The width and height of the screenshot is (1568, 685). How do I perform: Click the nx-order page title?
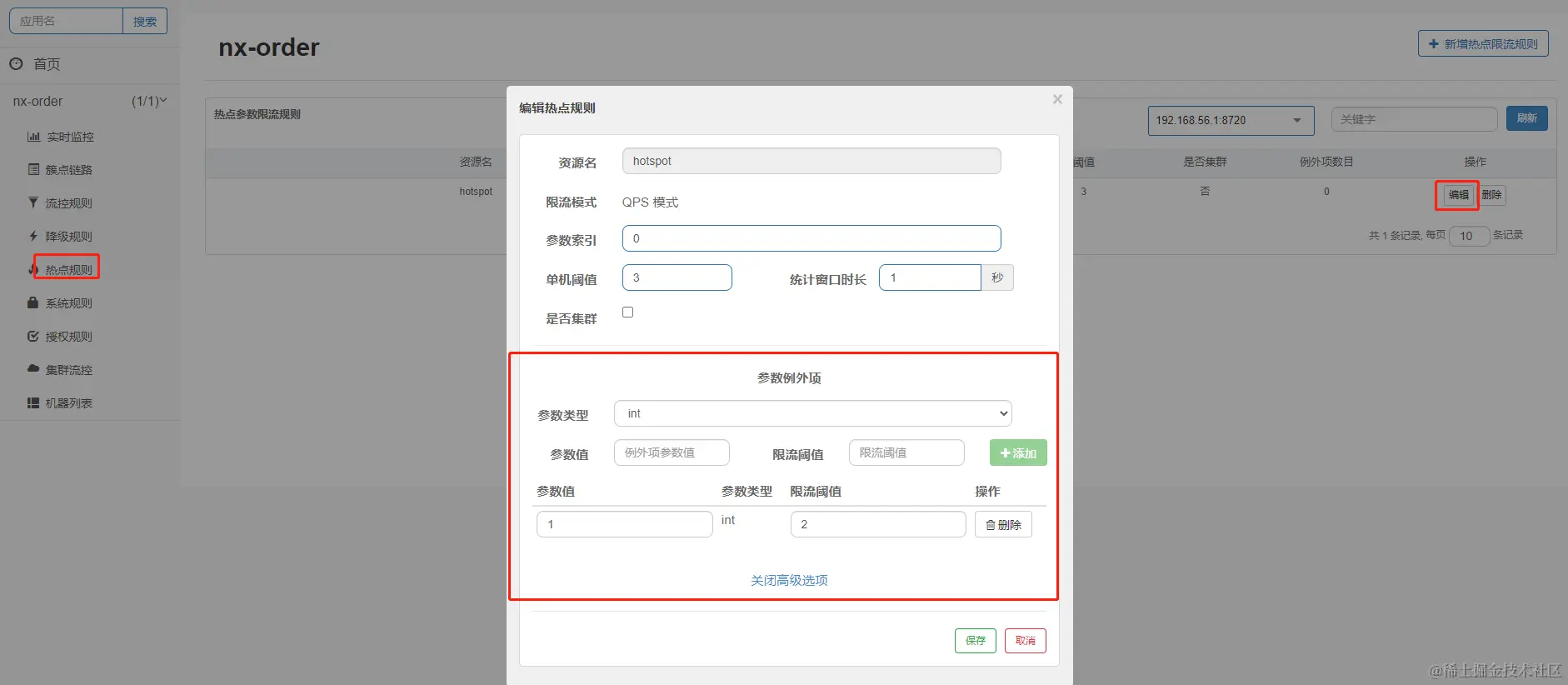(x=268, y=47)
